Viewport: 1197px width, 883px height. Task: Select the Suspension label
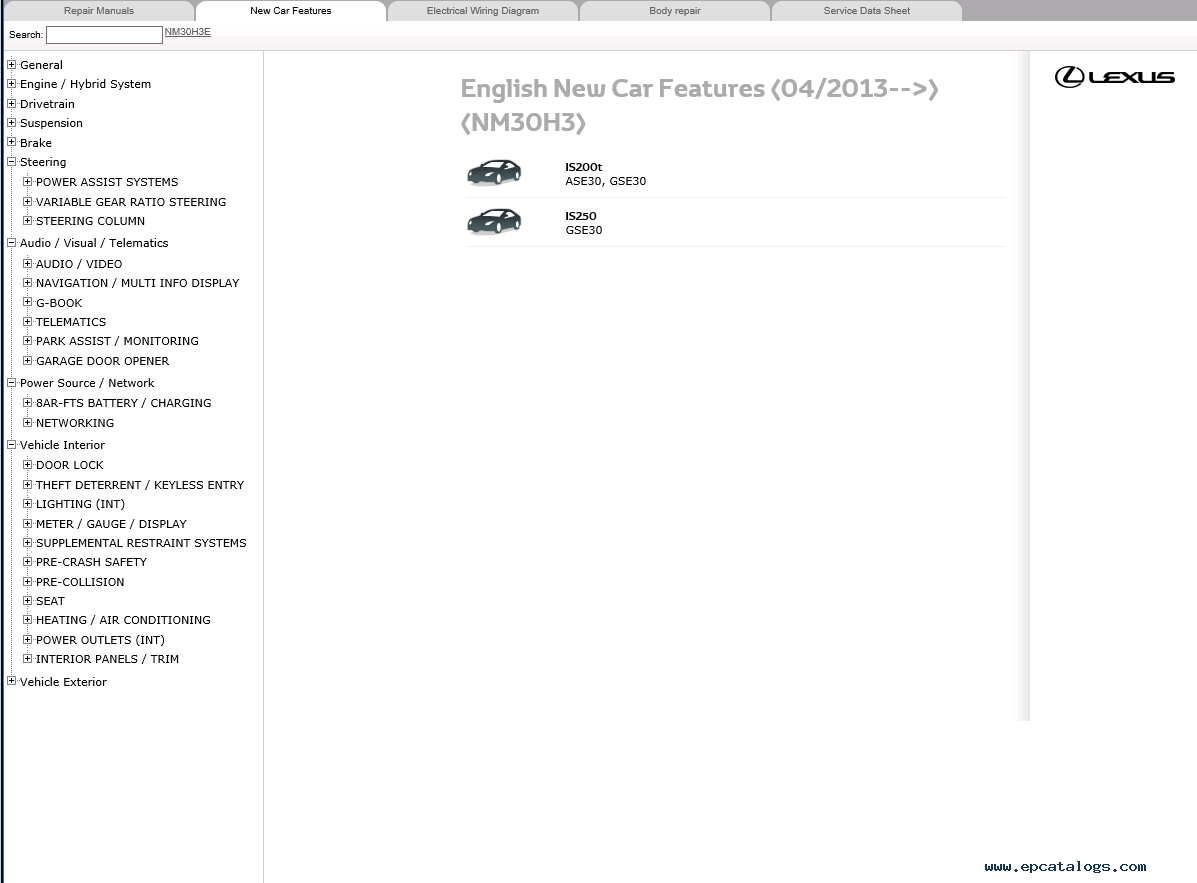coord(51,123)
